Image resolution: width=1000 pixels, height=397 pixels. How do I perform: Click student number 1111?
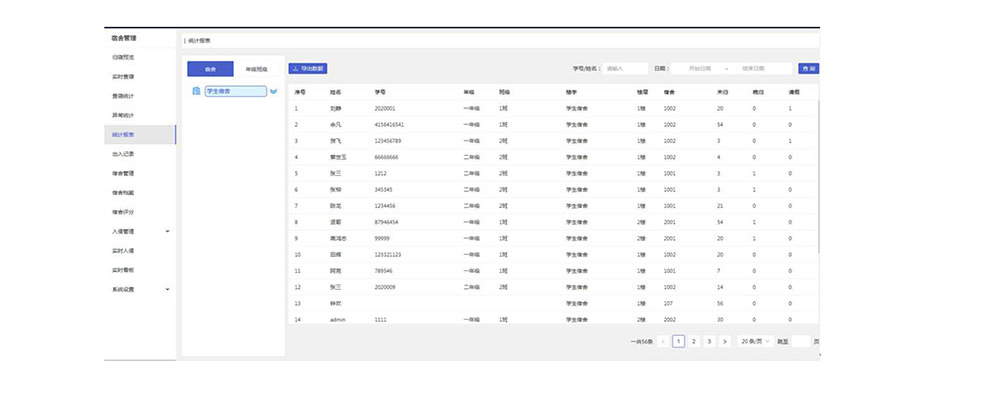coord(380,319)
